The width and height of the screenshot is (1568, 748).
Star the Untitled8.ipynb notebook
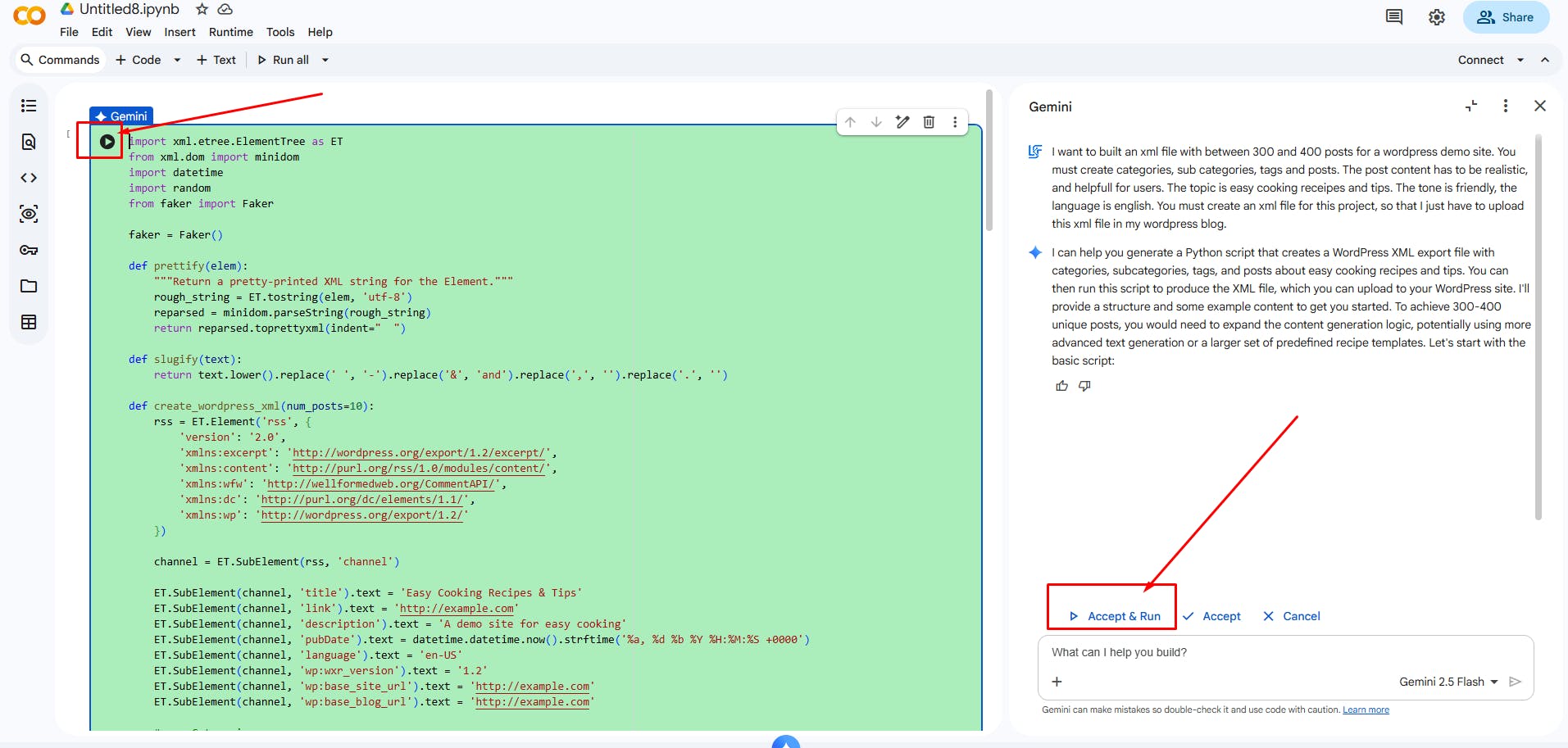click(x=202, y=9)
